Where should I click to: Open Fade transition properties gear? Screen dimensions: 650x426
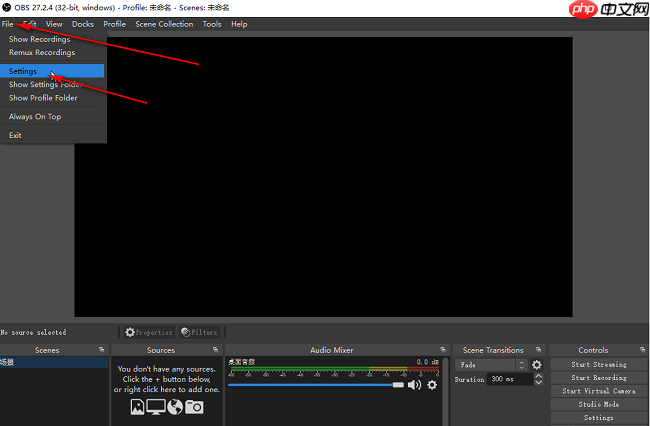pos(536,365)
